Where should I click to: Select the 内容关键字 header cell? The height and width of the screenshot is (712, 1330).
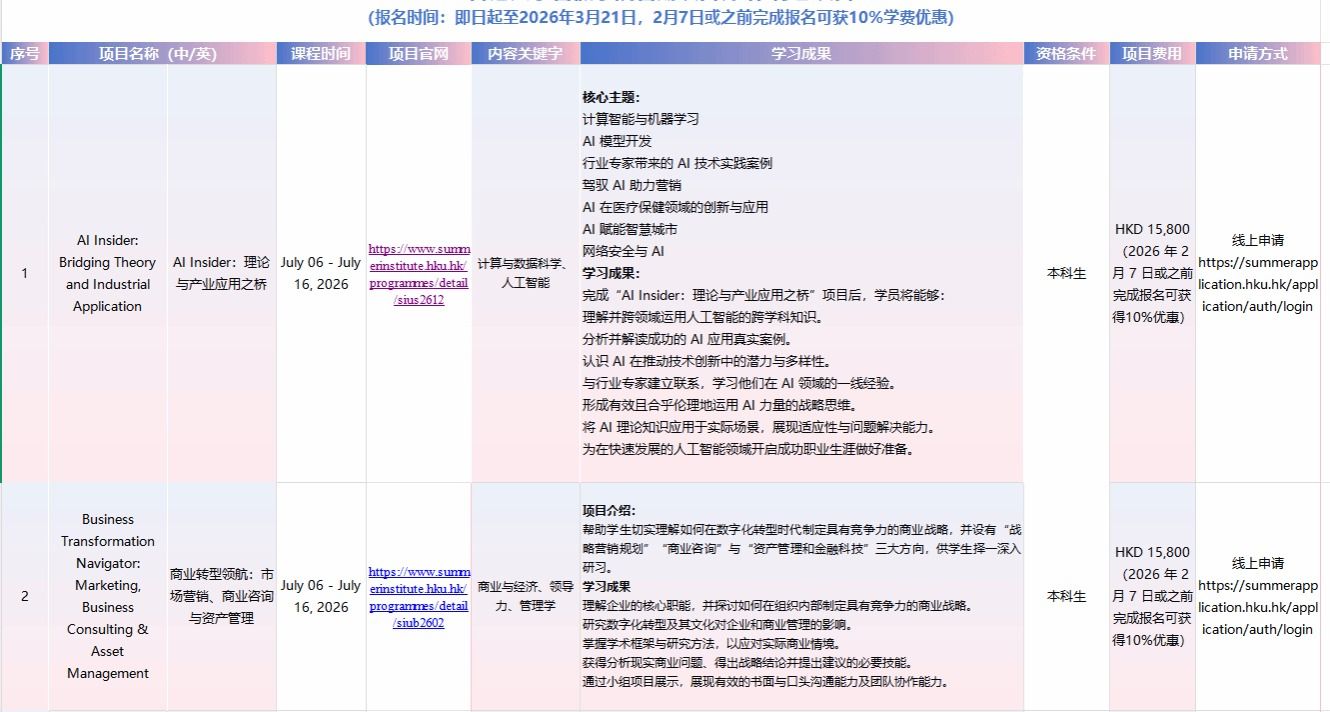[x=525, y=54]
